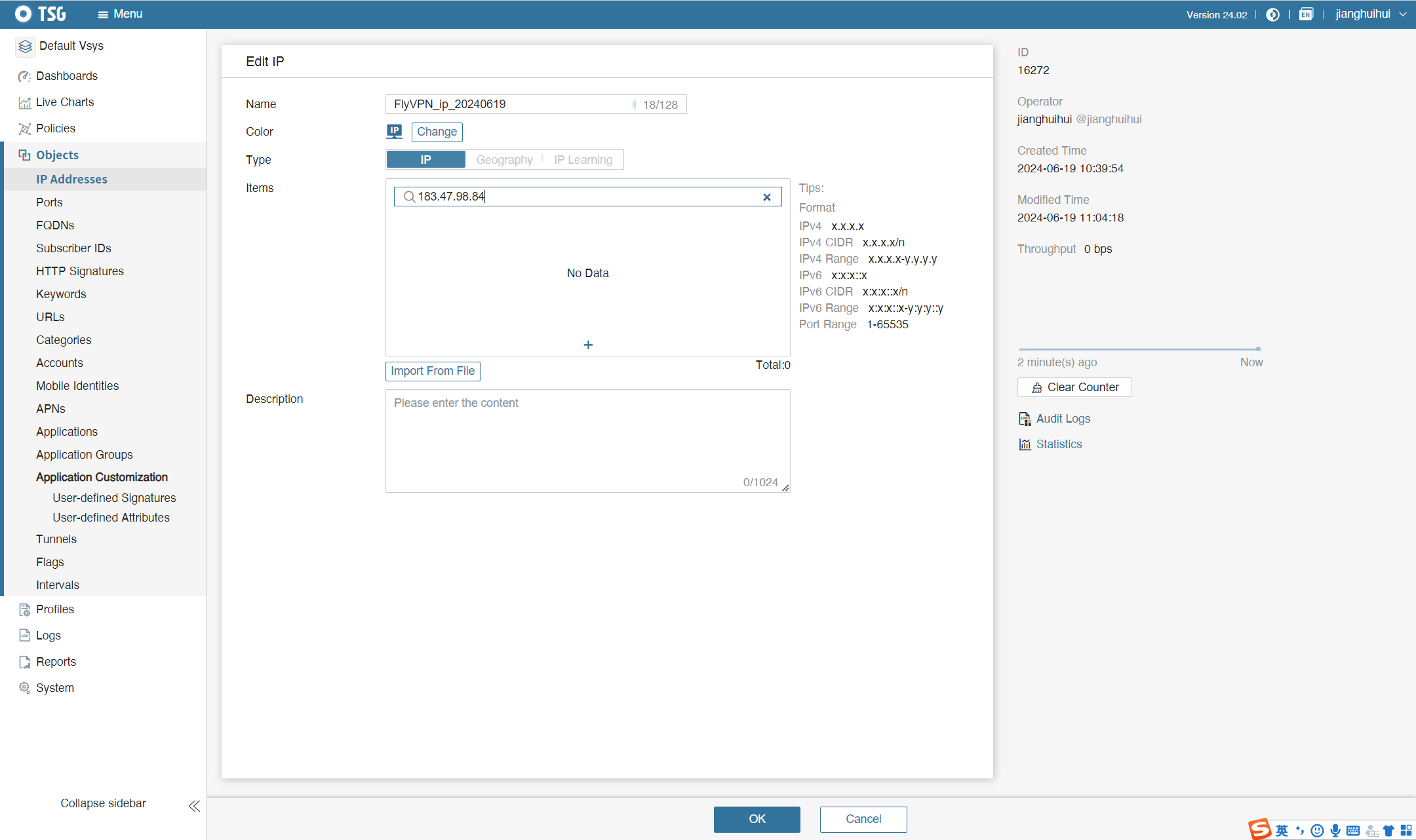Select the IP type option

click(x=425, y=160)
